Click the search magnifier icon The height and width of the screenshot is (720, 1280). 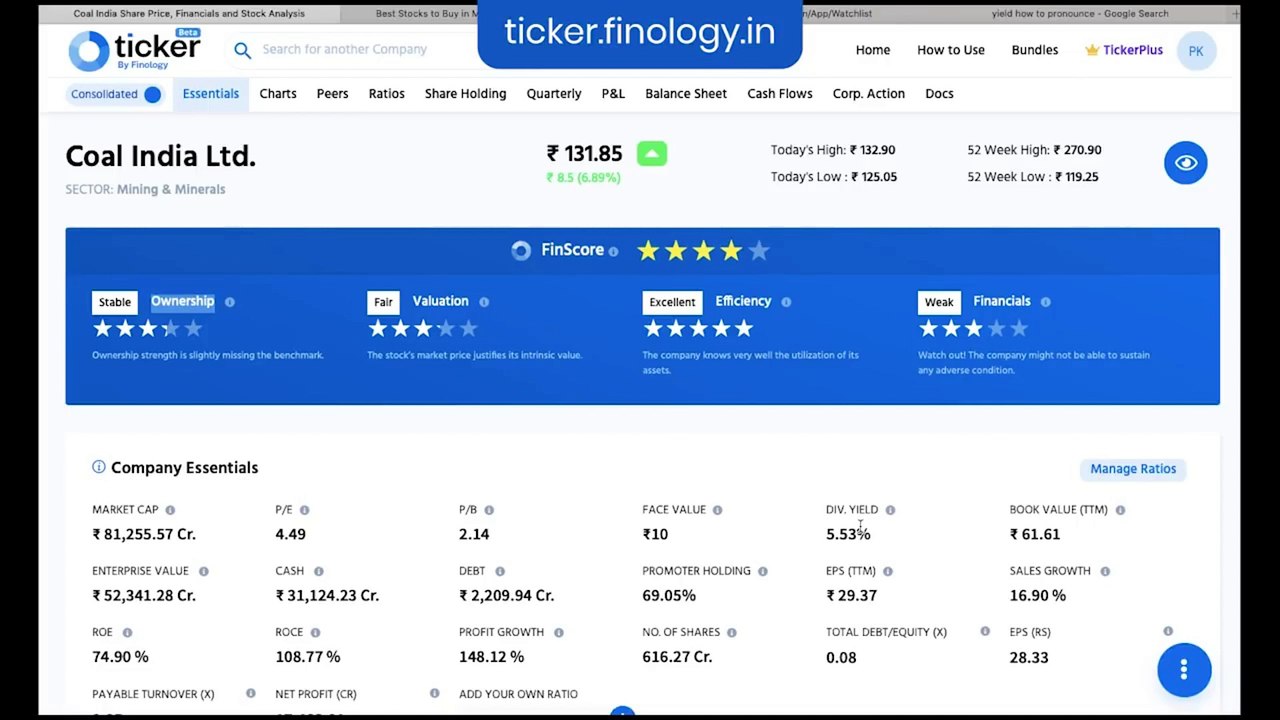(242, 50)
